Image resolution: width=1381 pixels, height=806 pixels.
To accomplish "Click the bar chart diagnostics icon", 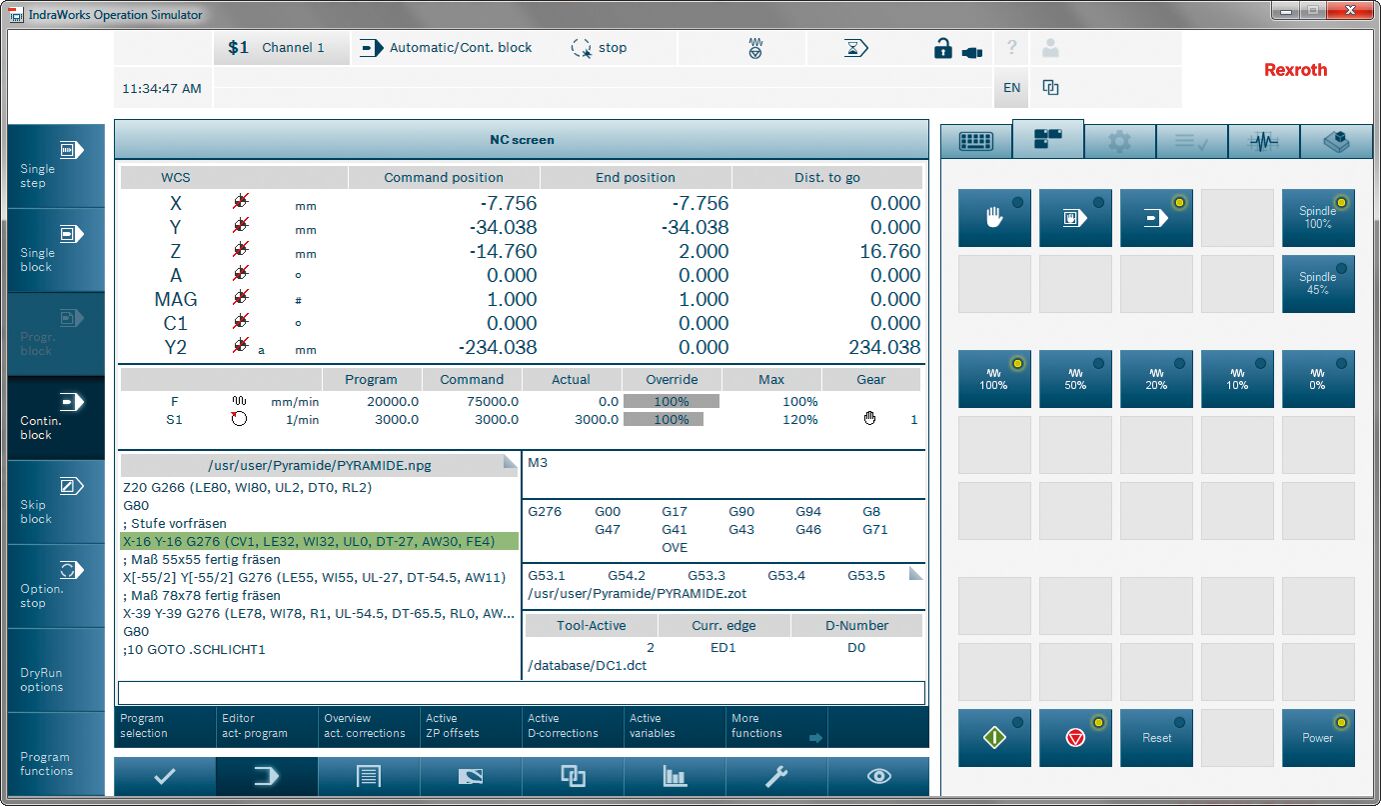I will (675, 777).
